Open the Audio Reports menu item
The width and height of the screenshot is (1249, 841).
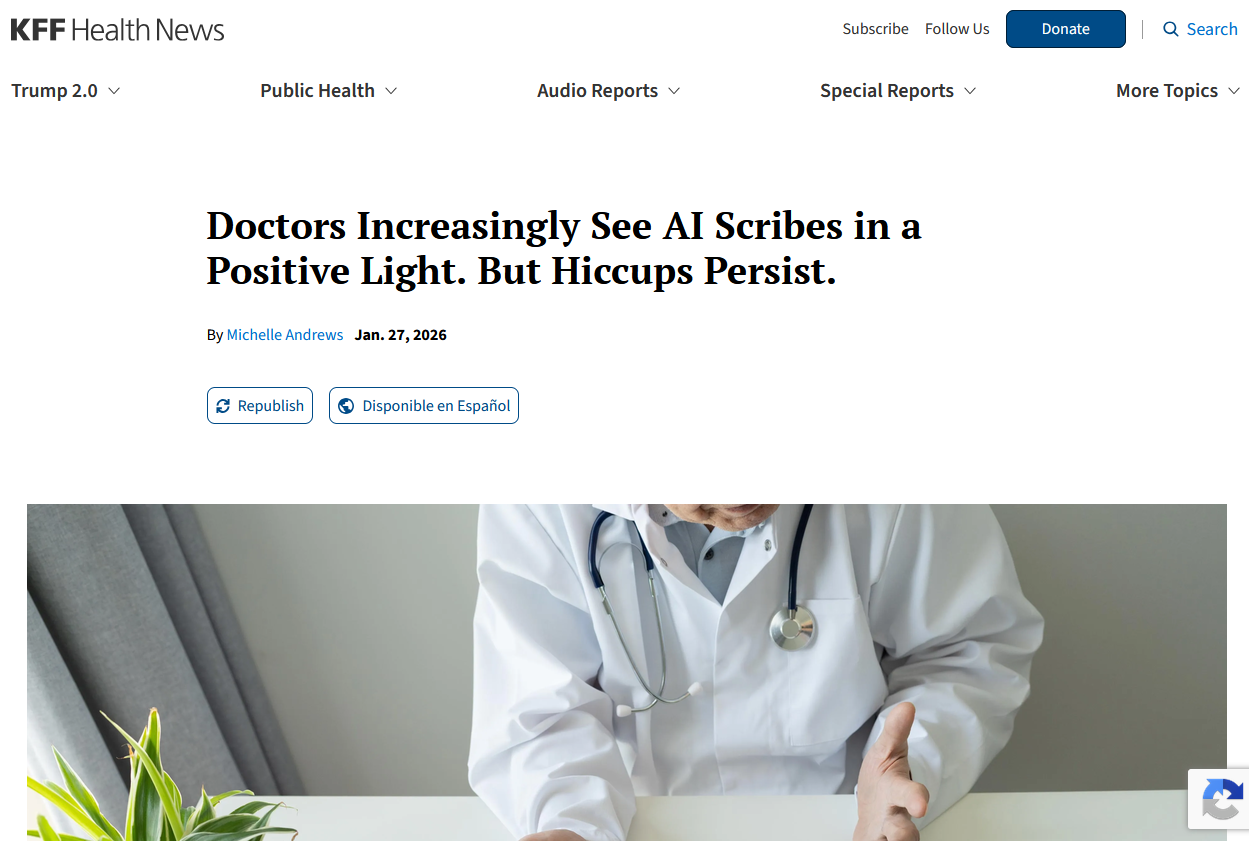597,91
